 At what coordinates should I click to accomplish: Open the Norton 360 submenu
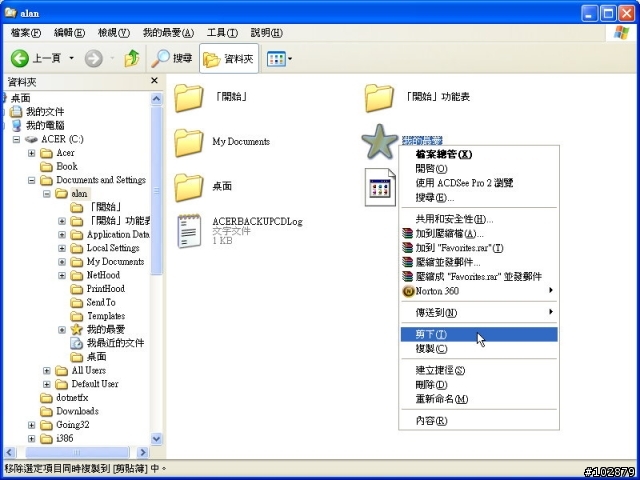pos(479,291)
